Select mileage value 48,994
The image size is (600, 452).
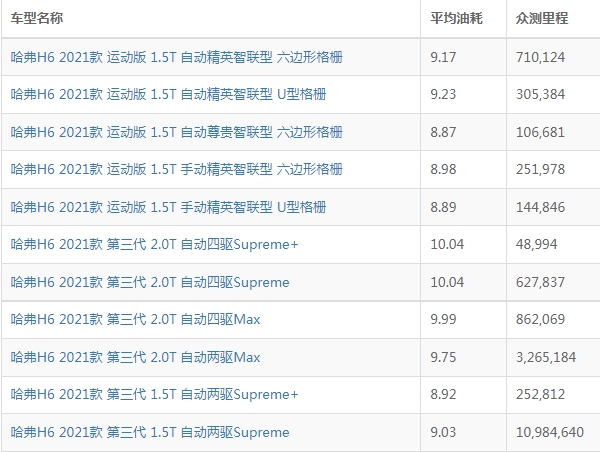click(x=536, y=244)
